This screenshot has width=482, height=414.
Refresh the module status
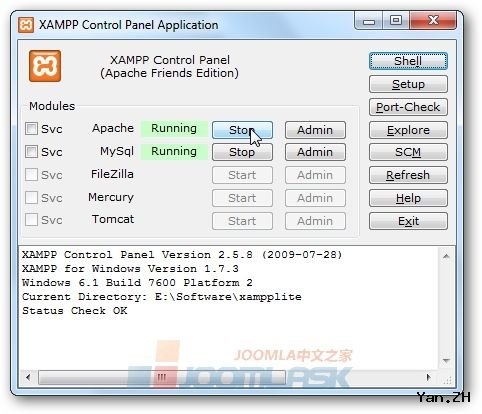tap(408, 175)
